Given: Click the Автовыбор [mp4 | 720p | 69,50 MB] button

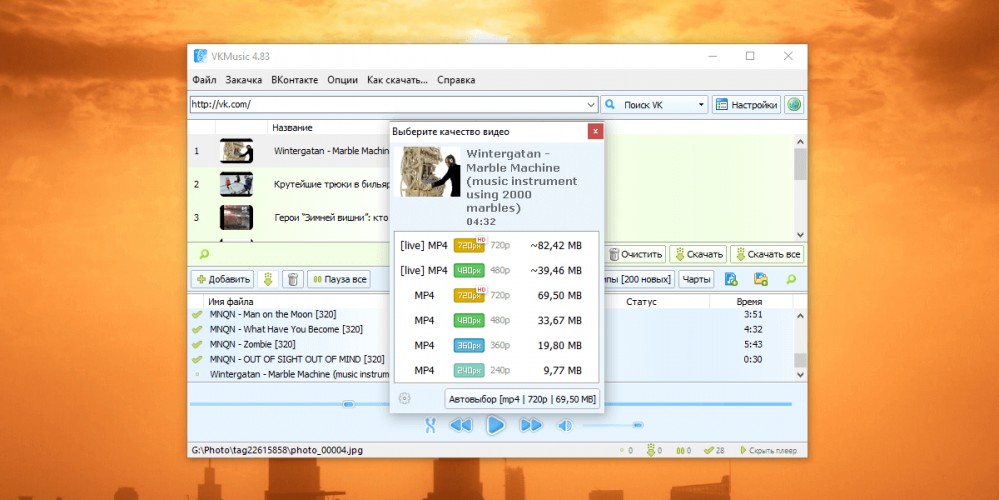Looking at the screenshot, I should pos(522,399).
